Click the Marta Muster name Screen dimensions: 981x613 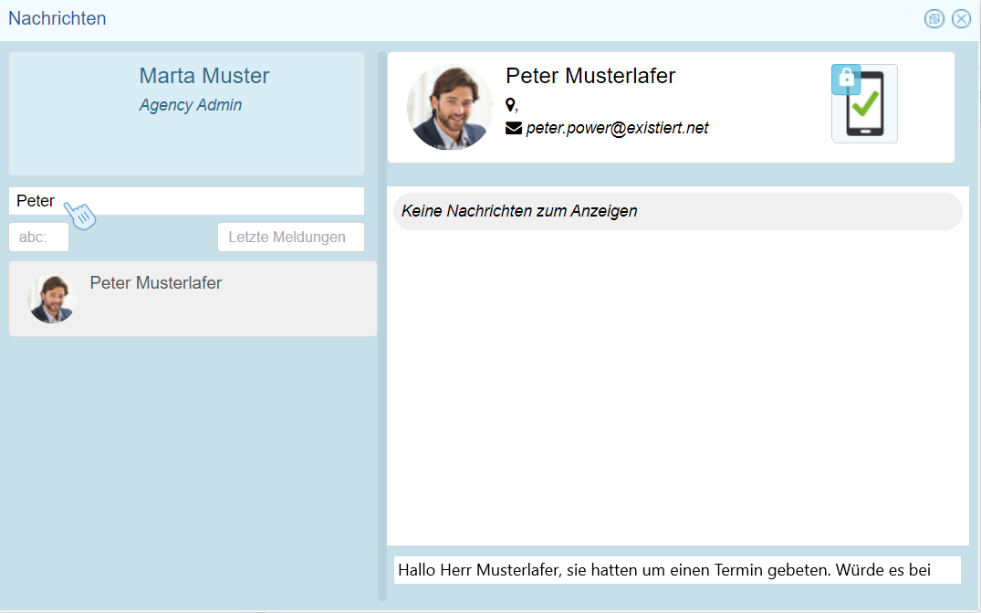[204, 76]
